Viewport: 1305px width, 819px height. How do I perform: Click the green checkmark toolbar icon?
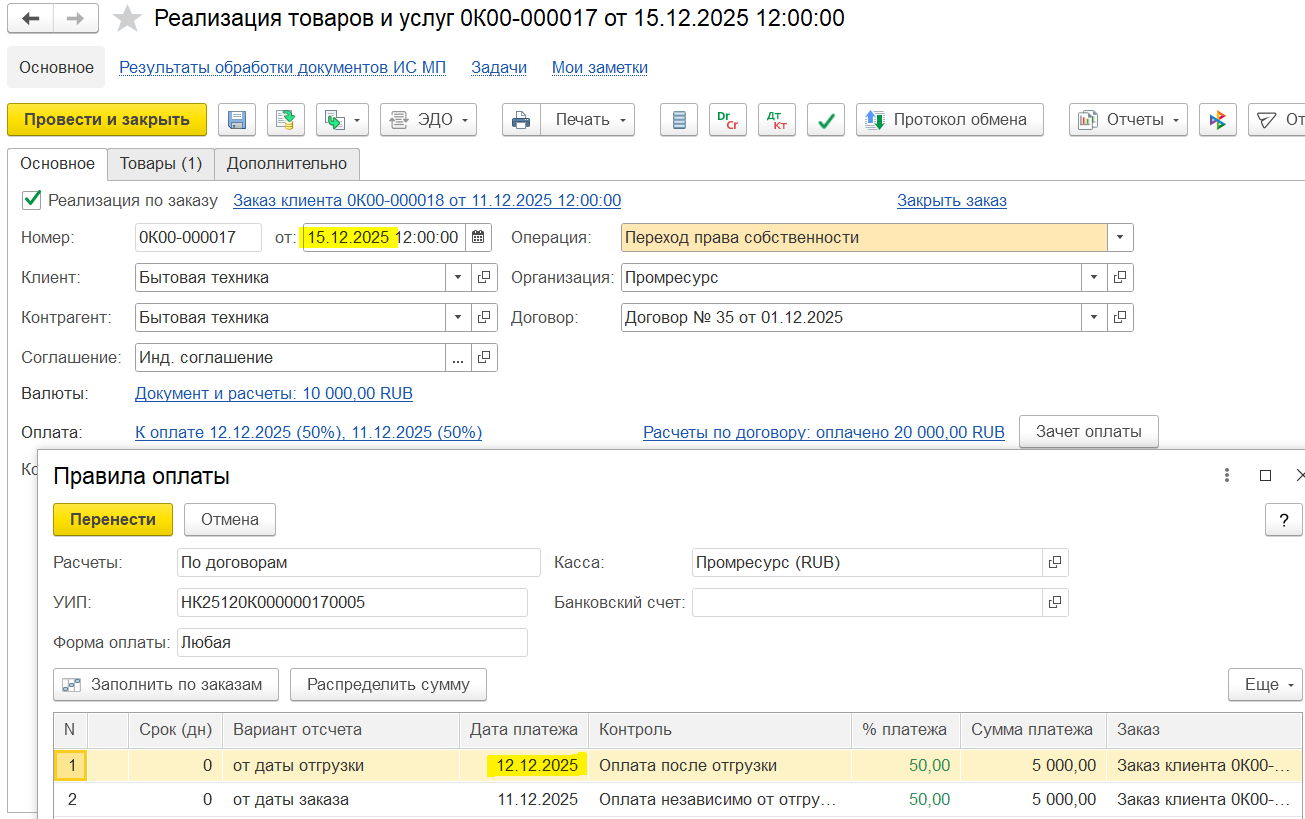tap(825, 120)
